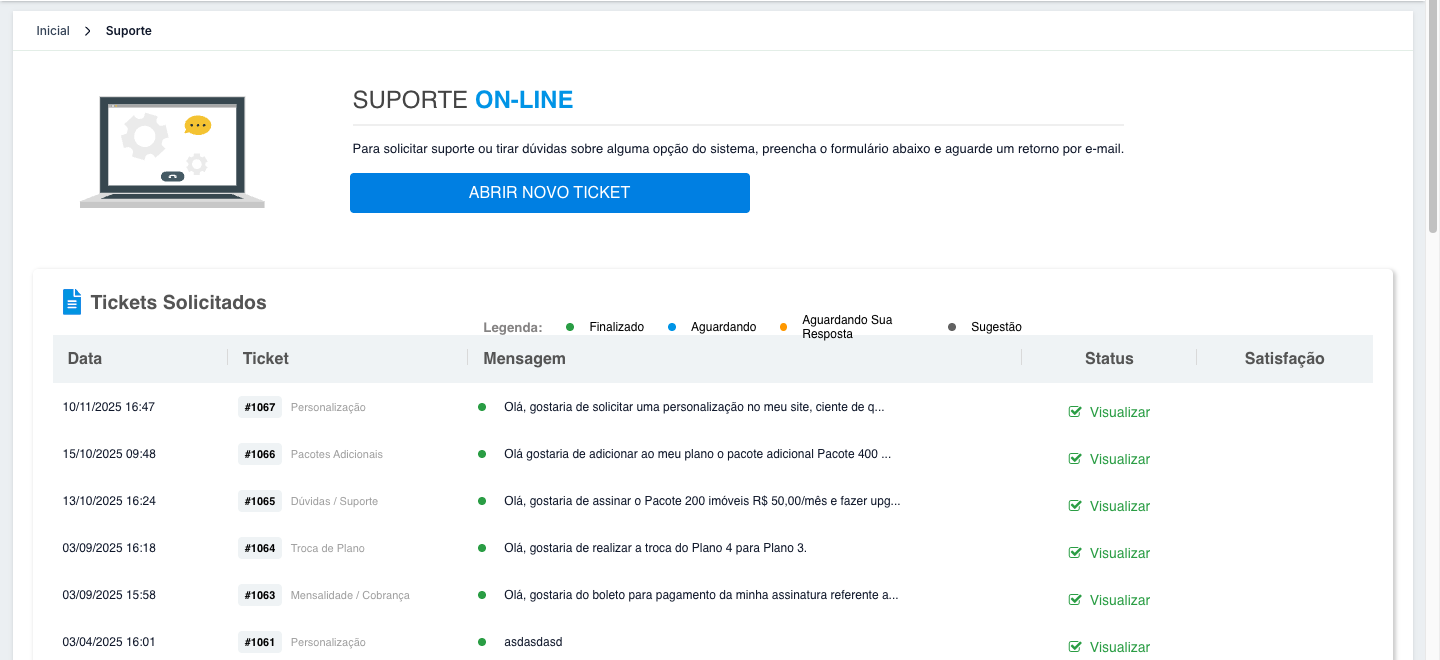Click the Satisfação column header
The image size is (1440, 660).
(x=1284, y=358)
